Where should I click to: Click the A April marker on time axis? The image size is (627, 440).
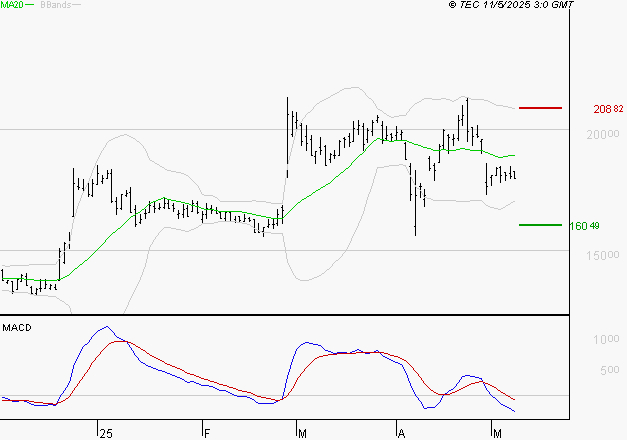pyautogui.click(x=401, y=434)
